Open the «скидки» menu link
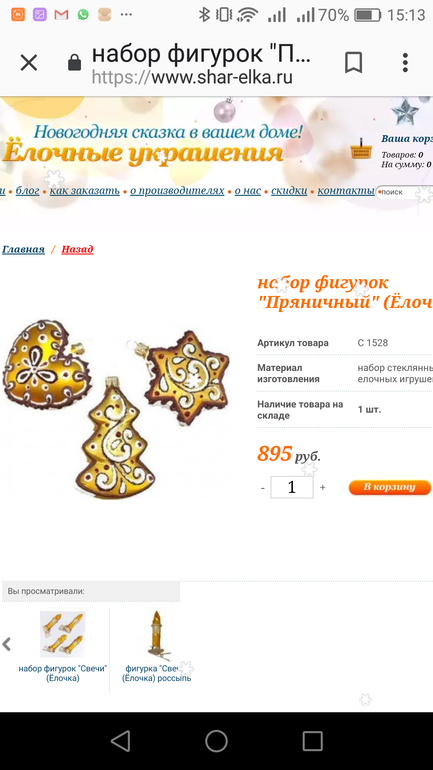 tap(289, 191)
